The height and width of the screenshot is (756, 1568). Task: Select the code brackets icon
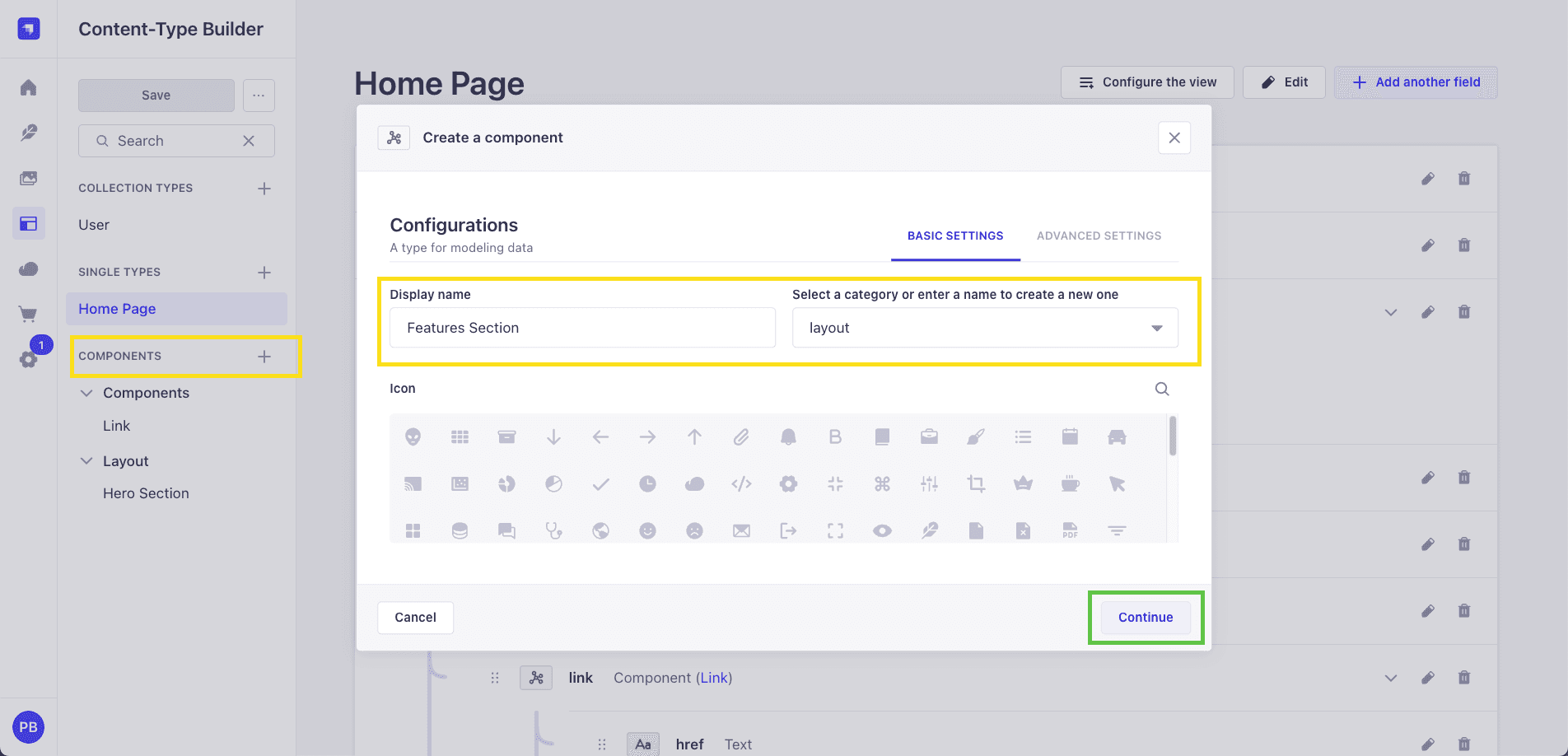[x=741, y=483]
